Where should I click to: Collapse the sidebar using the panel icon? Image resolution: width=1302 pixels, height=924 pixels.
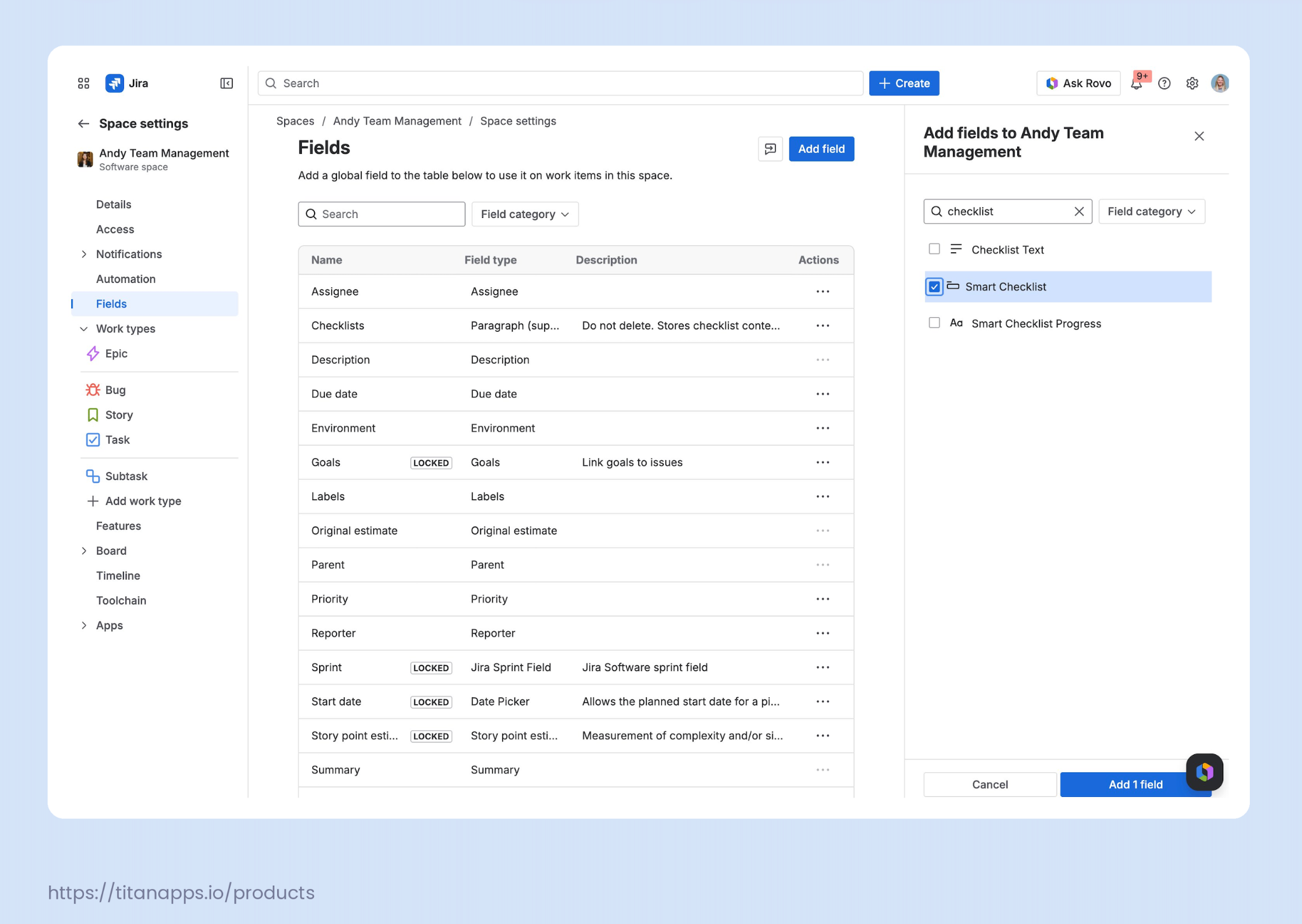226,83
